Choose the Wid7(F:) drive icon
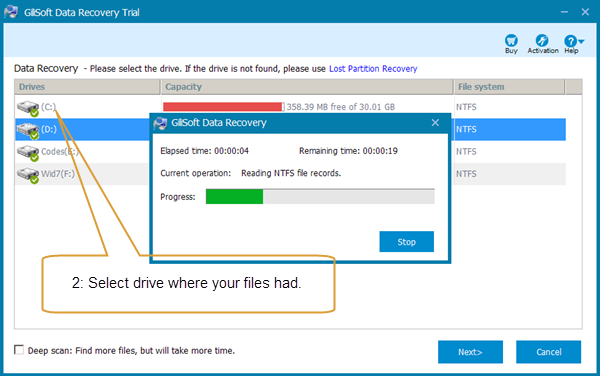 (x=28, y=175)
